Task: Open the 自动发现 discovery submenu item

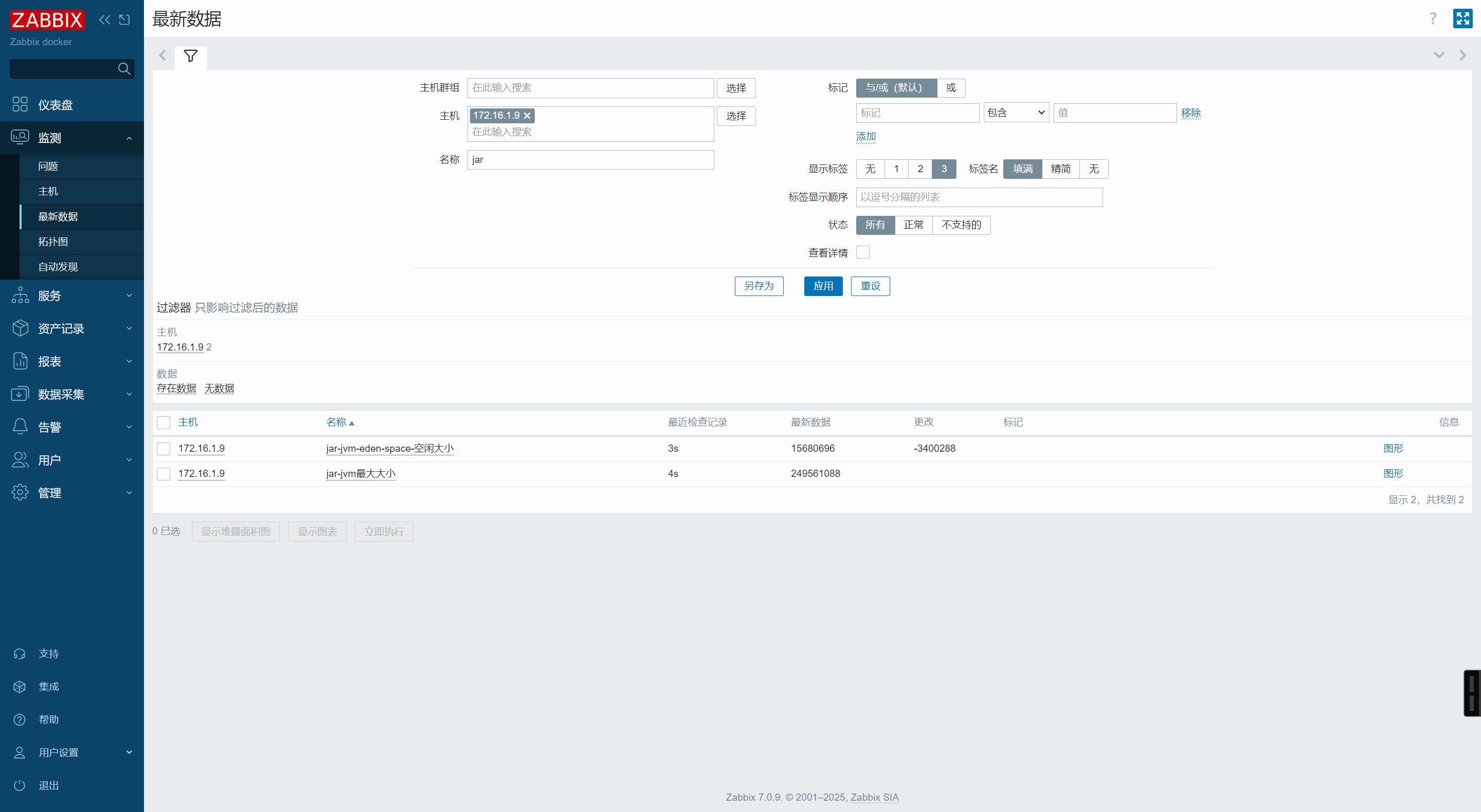Action: pos(82,267)
